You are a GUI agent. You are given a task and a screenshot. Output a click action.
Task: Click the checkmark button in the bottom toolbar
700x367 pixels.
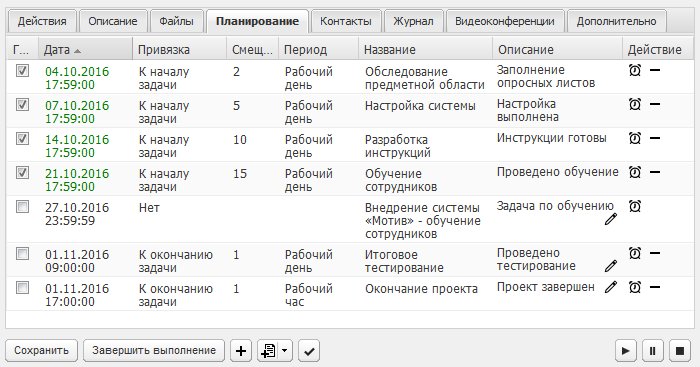pyautogui.click(x=309, y=350)
